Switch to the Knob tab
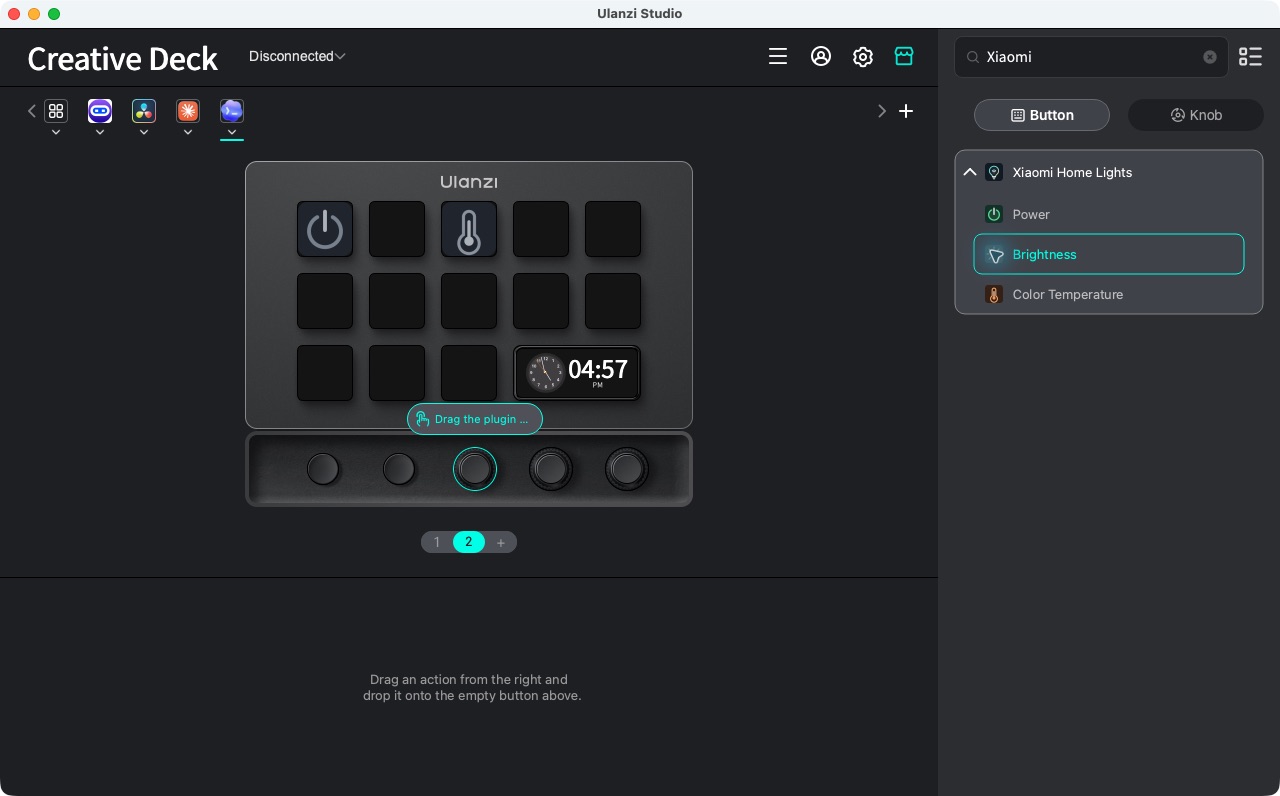The height and width of the screenshot is (796, 1280). [x=1196, y=115]
